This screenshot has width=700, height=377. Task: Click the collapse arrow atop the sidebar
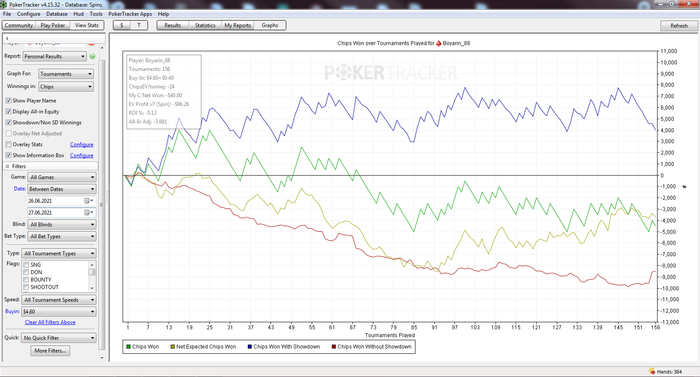7,38
